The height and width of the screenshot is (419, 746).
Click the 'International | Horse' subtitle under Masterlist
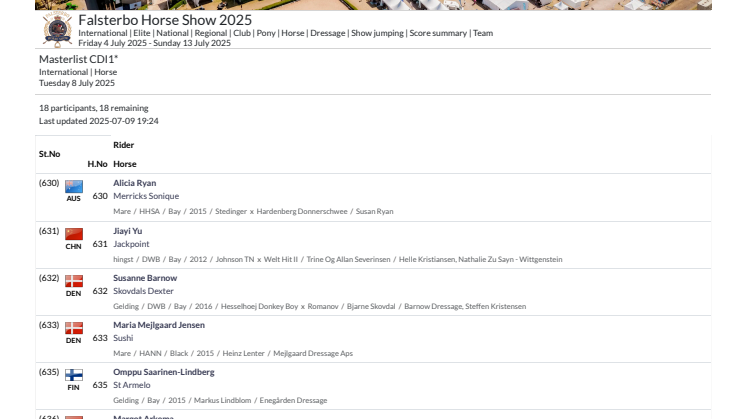(78, 72)
